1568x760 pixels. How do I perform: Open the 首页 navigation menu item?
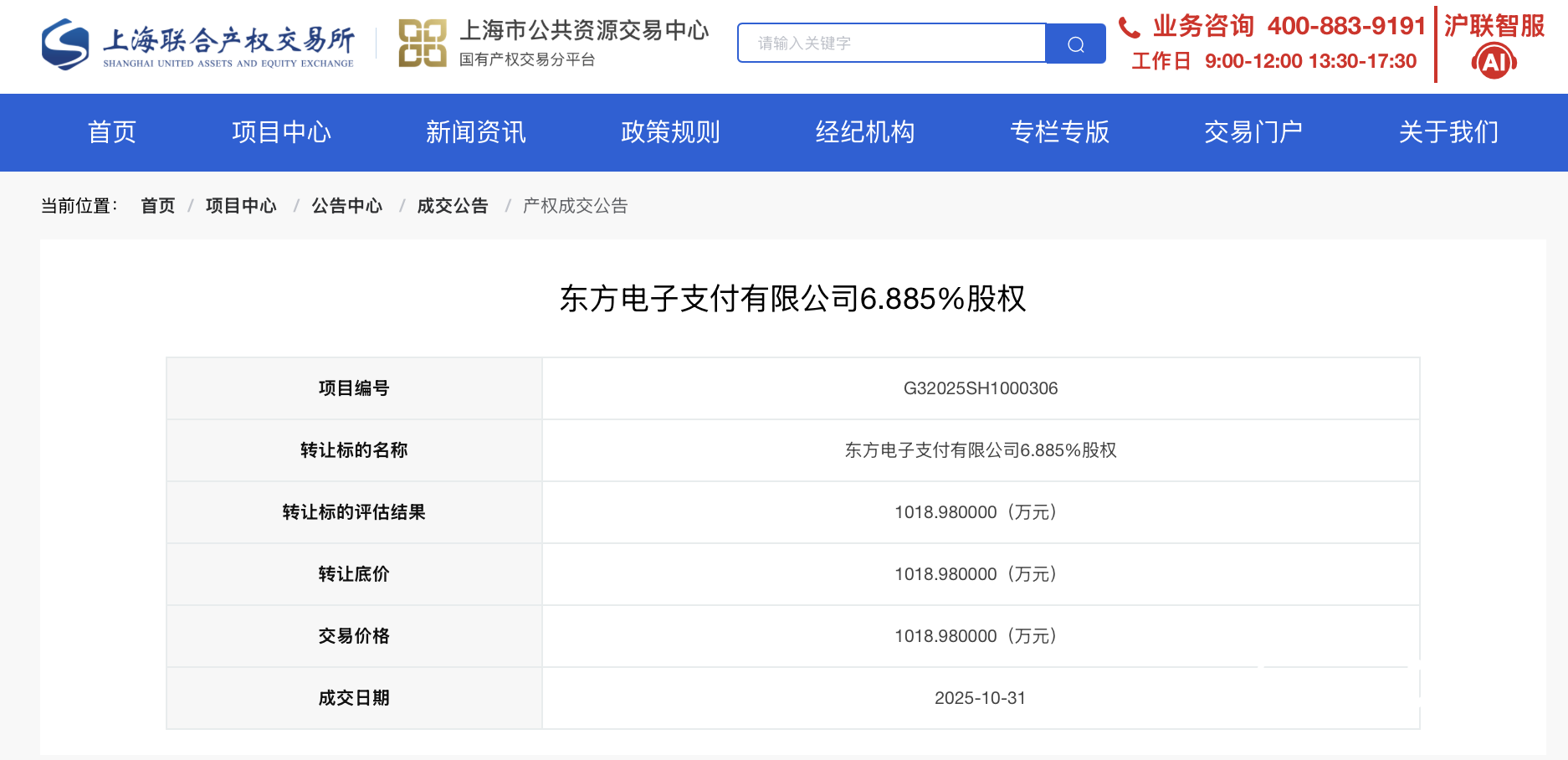pos(112,132)
